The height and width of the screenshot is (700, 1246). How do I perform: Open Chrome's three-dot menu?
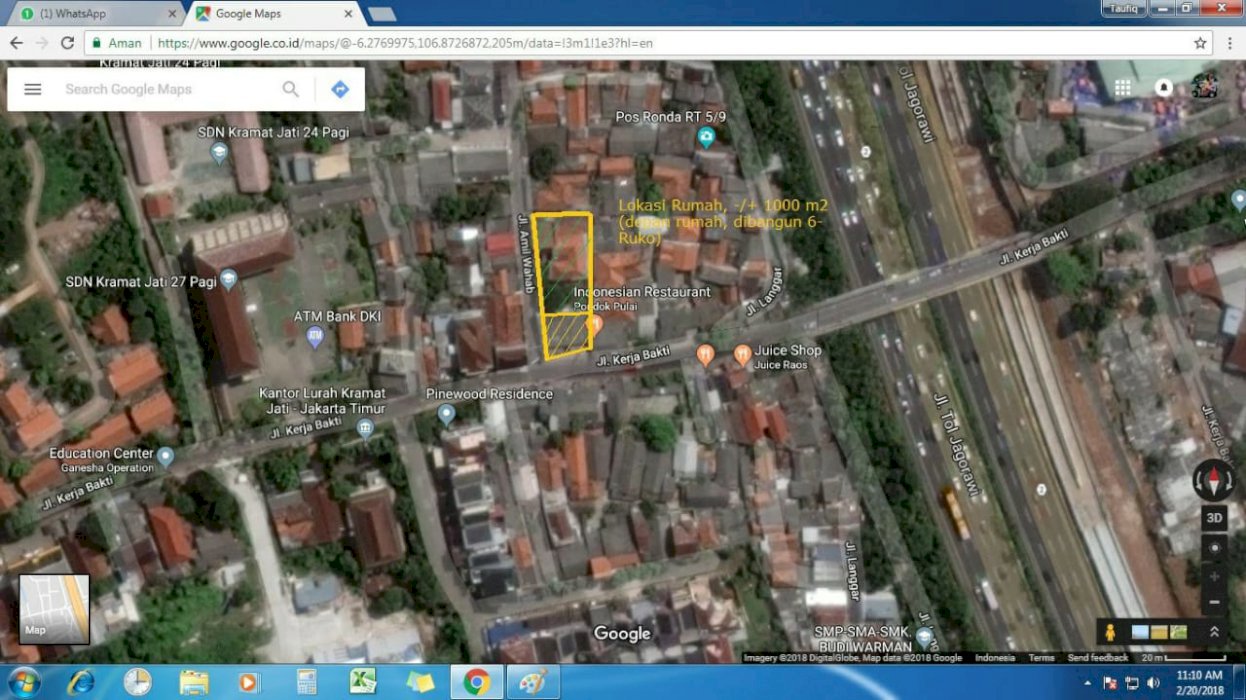coord(1230,43)
